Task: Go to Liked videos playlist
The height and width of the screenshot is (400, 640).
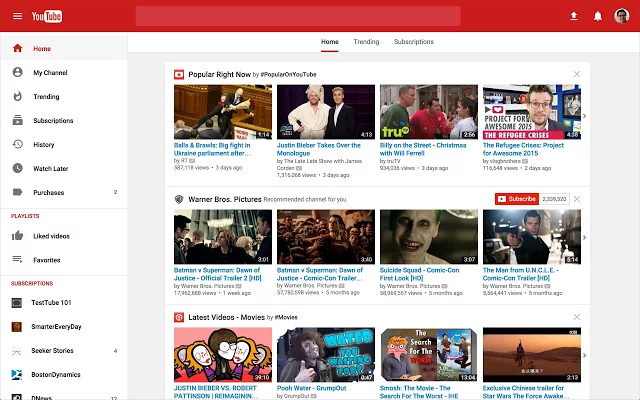Action: click(x=64, y=236)
